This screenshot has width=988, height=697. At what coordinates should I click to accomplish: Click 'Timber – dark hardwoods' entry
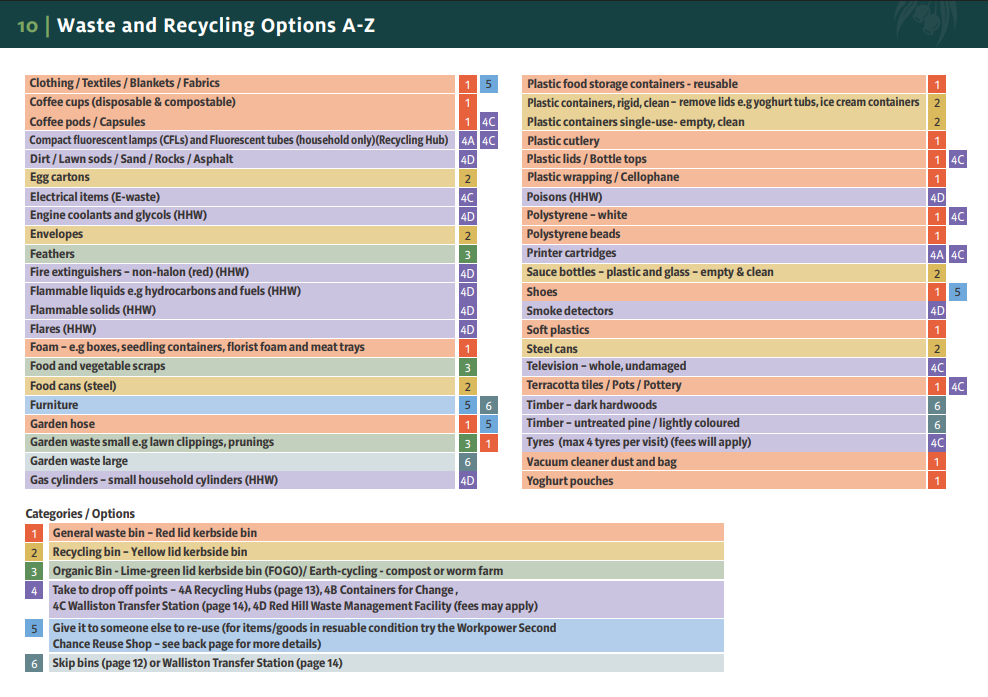pos(723,405)
